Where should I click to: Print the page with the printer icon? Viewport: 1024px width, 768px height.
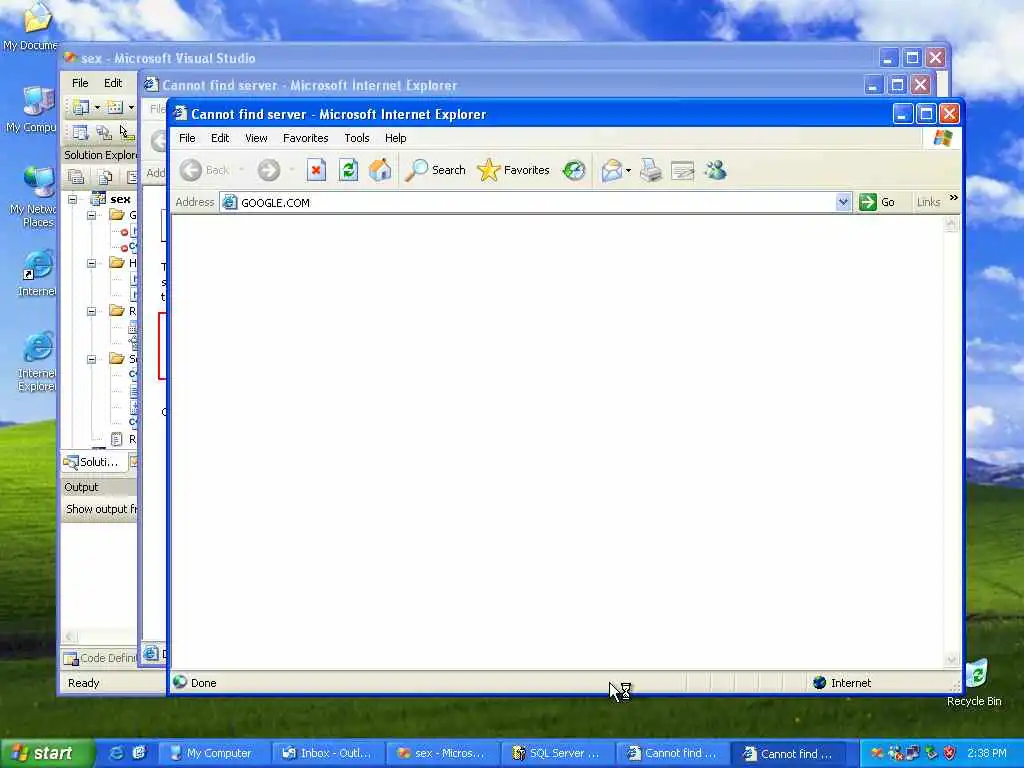tap(650, 170)
